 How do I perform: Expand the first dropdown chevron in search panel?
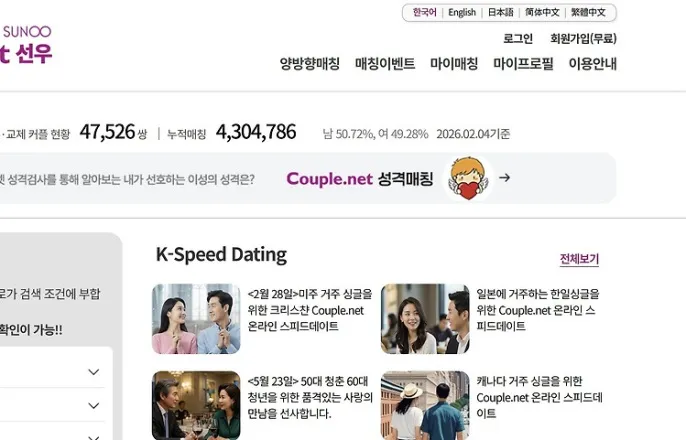[94, 372]
